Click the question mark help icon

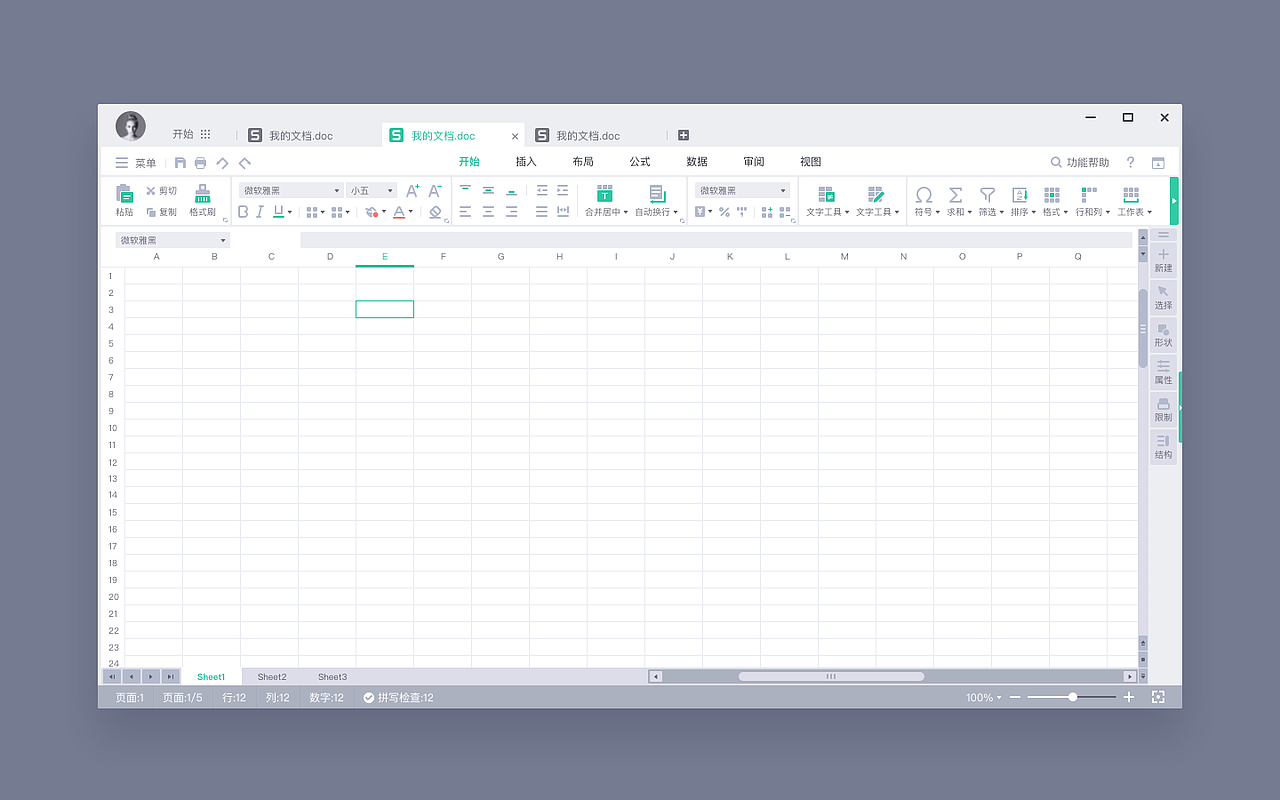(x=1131, y=162)
